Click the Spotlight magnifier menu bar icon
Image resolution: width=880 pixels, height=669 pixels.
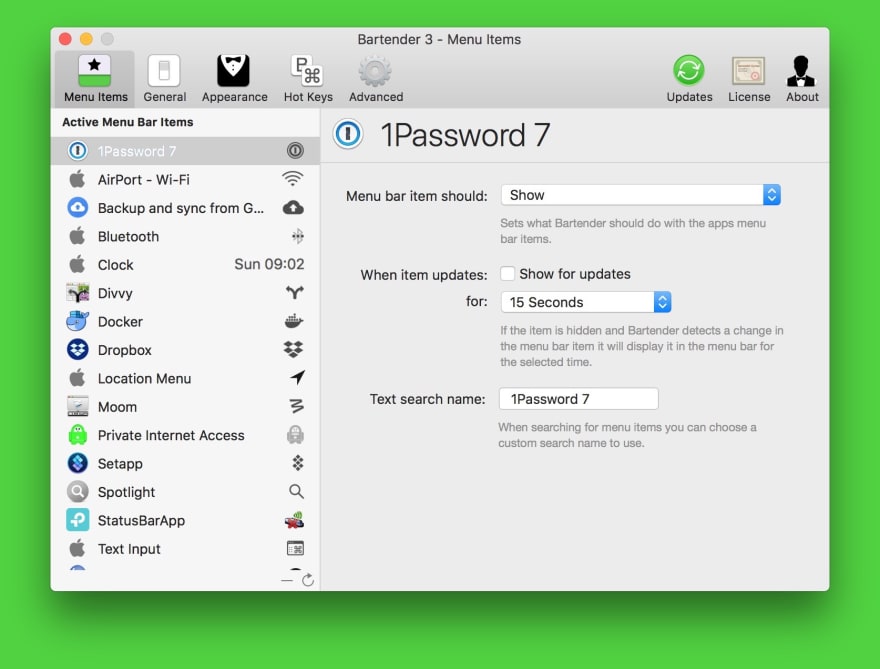coord(296,492)
